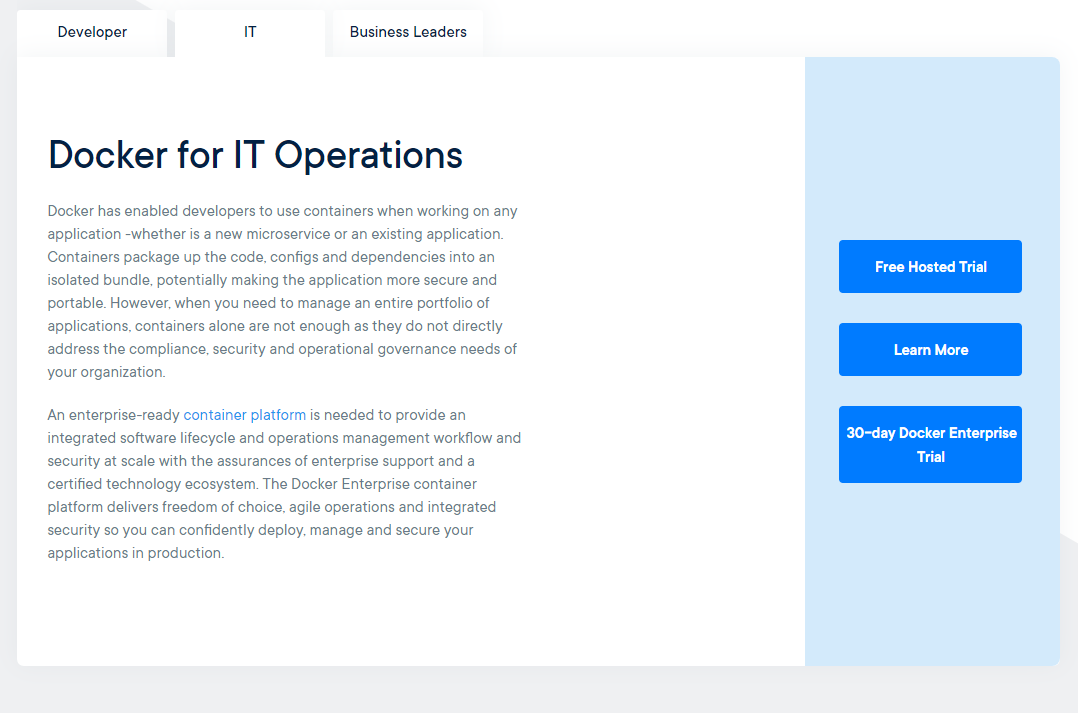Image resolution: width=1078 pixels, height=713 pixels.
Task: Click the final line "applications in production."
Action: [135, 553]
